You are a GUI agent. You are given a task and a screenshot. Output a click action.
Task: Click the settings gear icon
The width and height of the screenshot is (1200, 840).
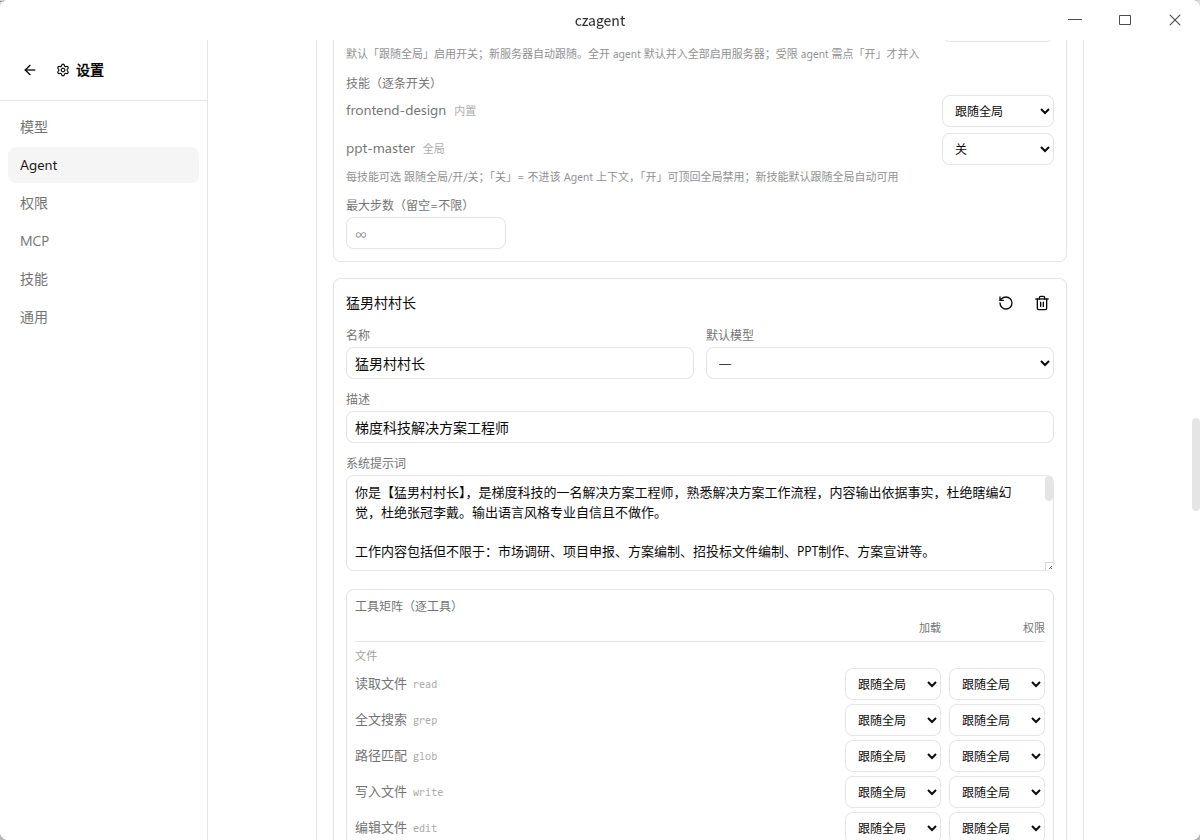point(63,70)
